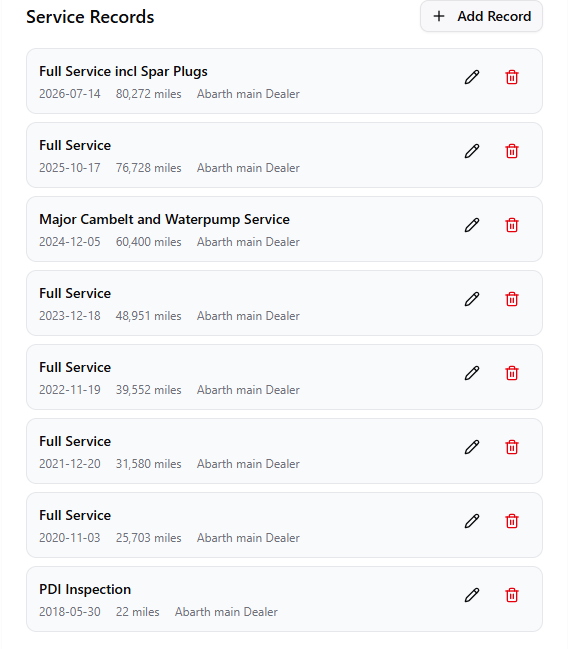
Task: Edit the PDI Inspection record
Action: (472, 595)
